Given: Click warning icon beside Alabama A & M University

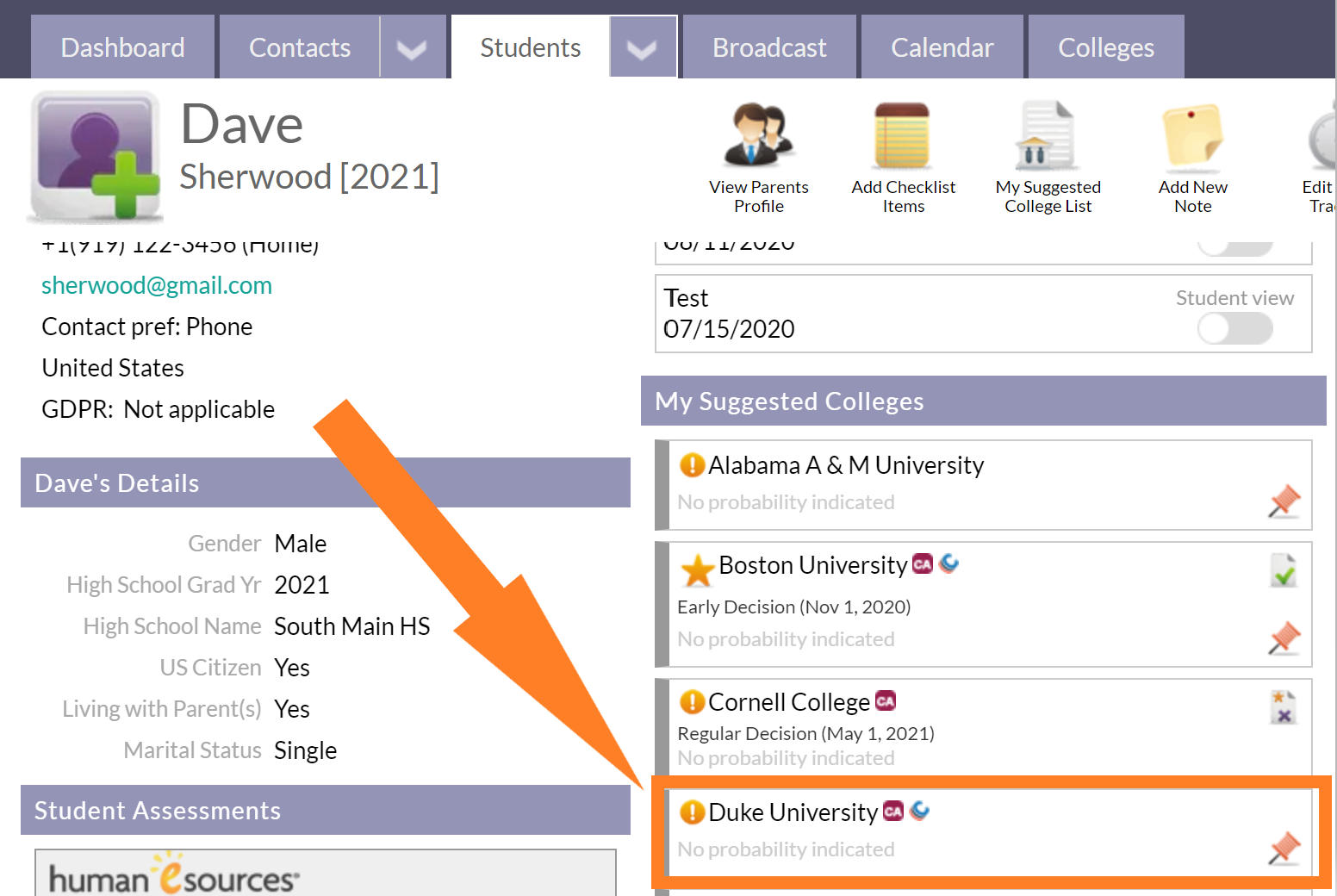Looking at the screenshot, I should click(692, 465).
